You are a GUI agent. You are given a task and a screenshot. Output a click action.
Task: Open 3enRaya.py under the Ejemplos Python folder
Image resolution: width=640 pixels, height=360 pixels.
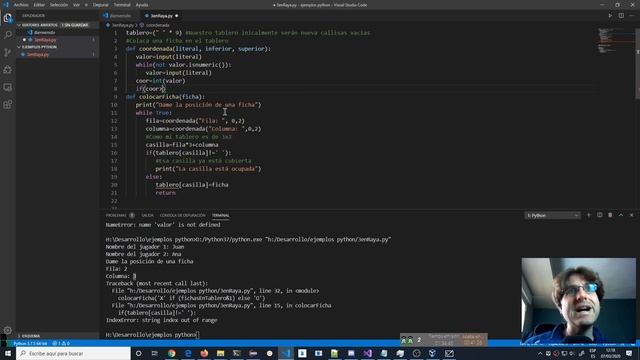pos(57,54)
